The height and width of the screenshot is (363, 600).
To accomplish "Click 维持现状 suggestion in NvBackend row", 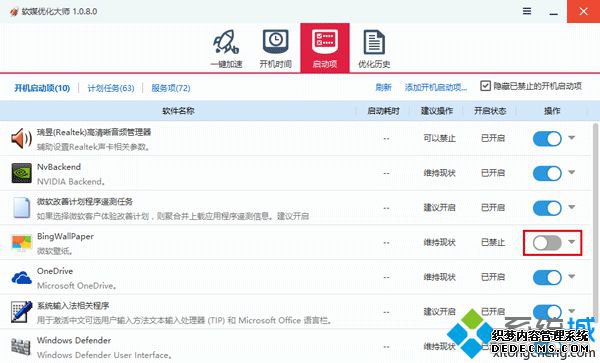I will (x=439, y=173).
